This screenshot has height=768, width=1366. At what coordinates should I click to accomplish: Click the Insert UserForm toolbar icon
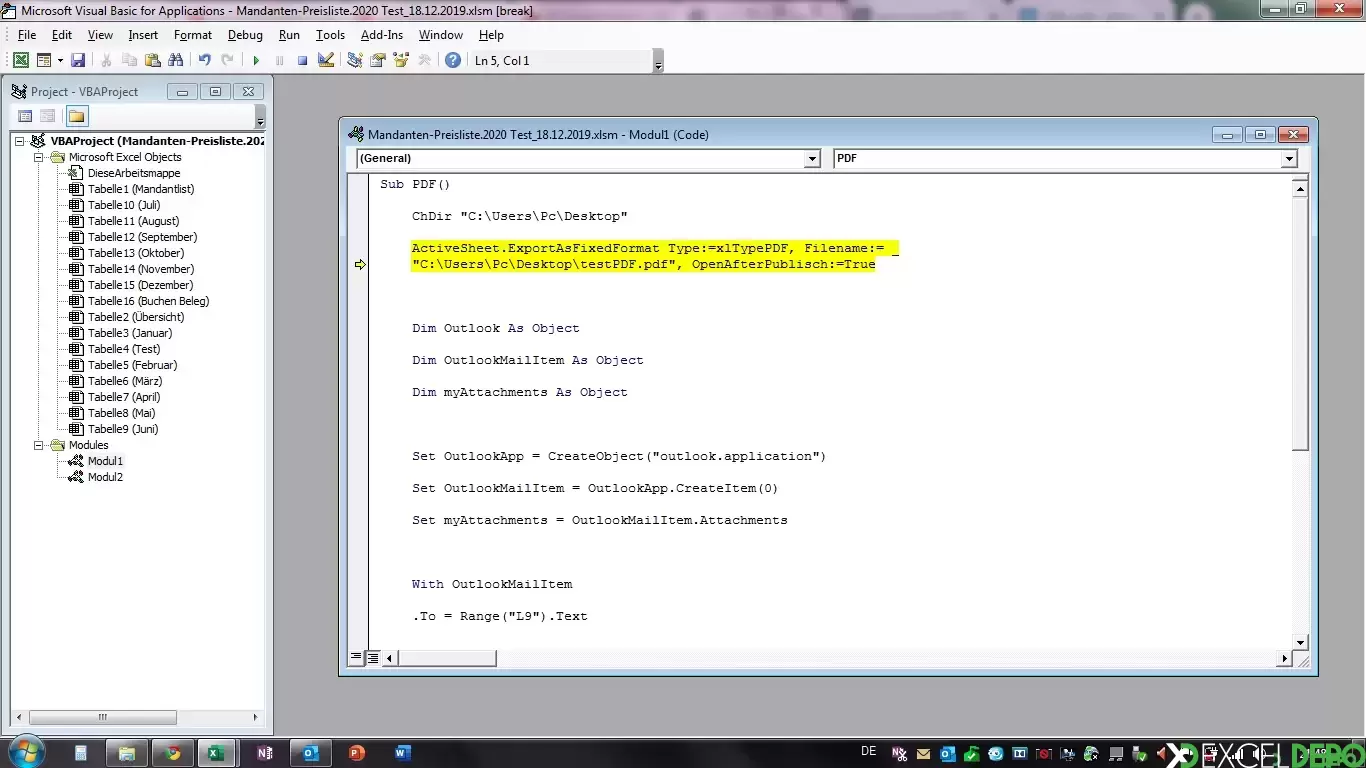pyautogui.click(x=43, y=60)
